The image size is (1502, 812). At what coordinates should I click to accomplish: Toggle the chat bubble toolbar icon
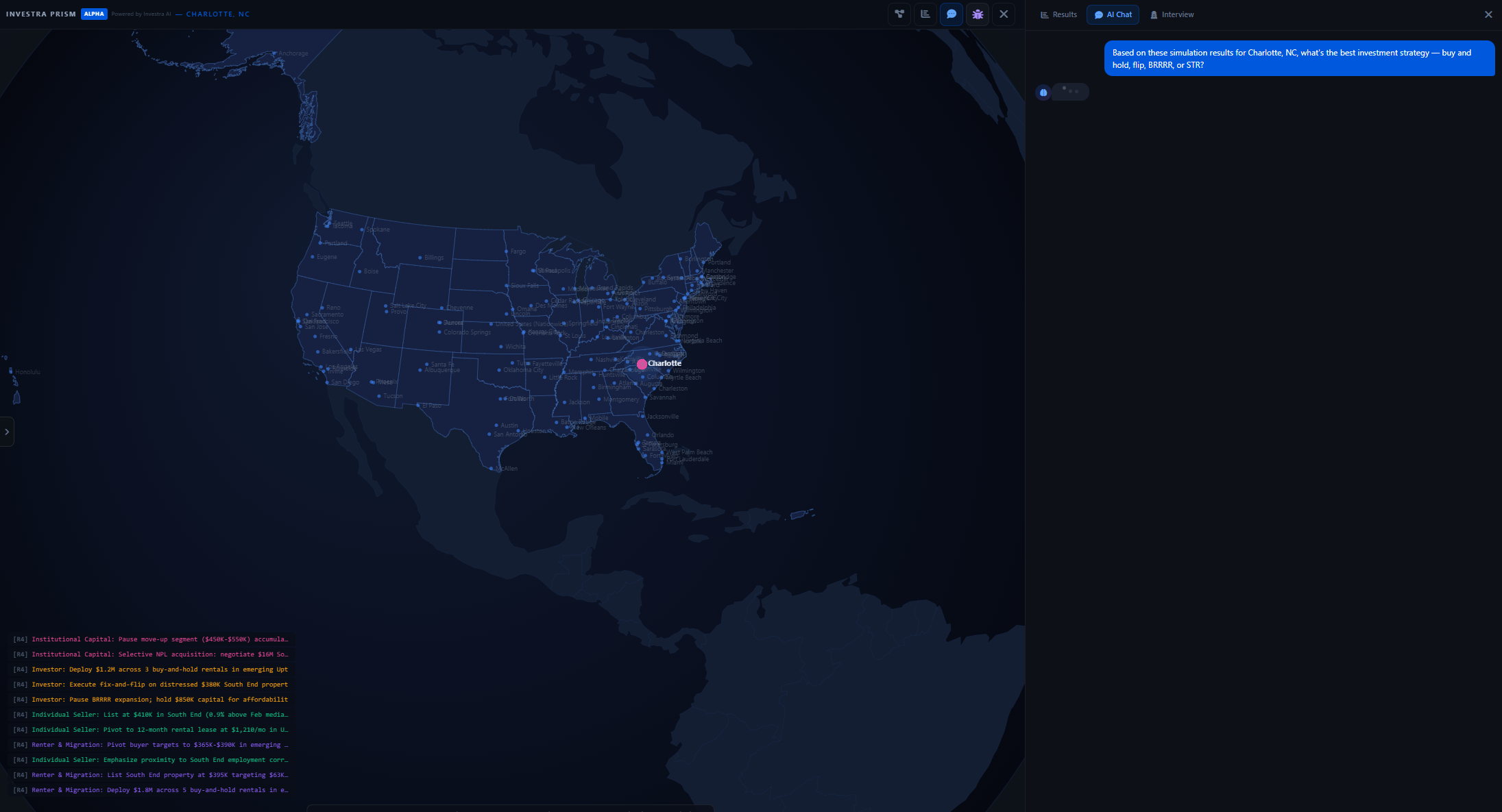(952, 14)
